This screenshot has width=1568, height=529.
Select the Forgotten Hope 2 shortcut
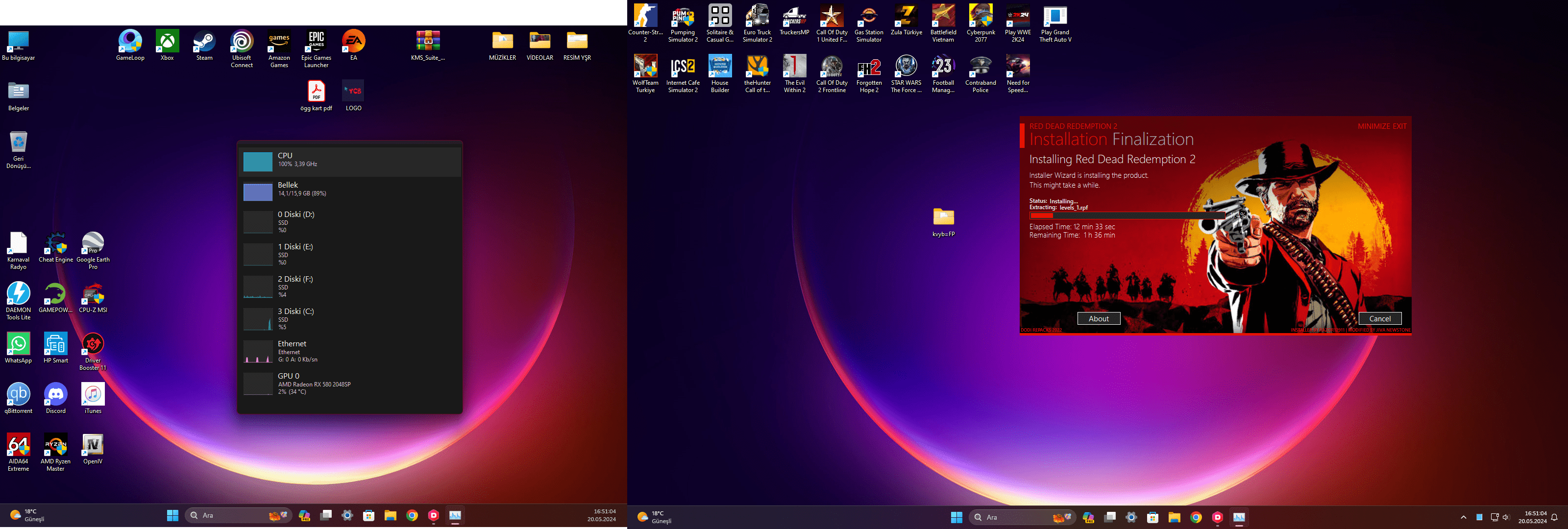[869, 73]
